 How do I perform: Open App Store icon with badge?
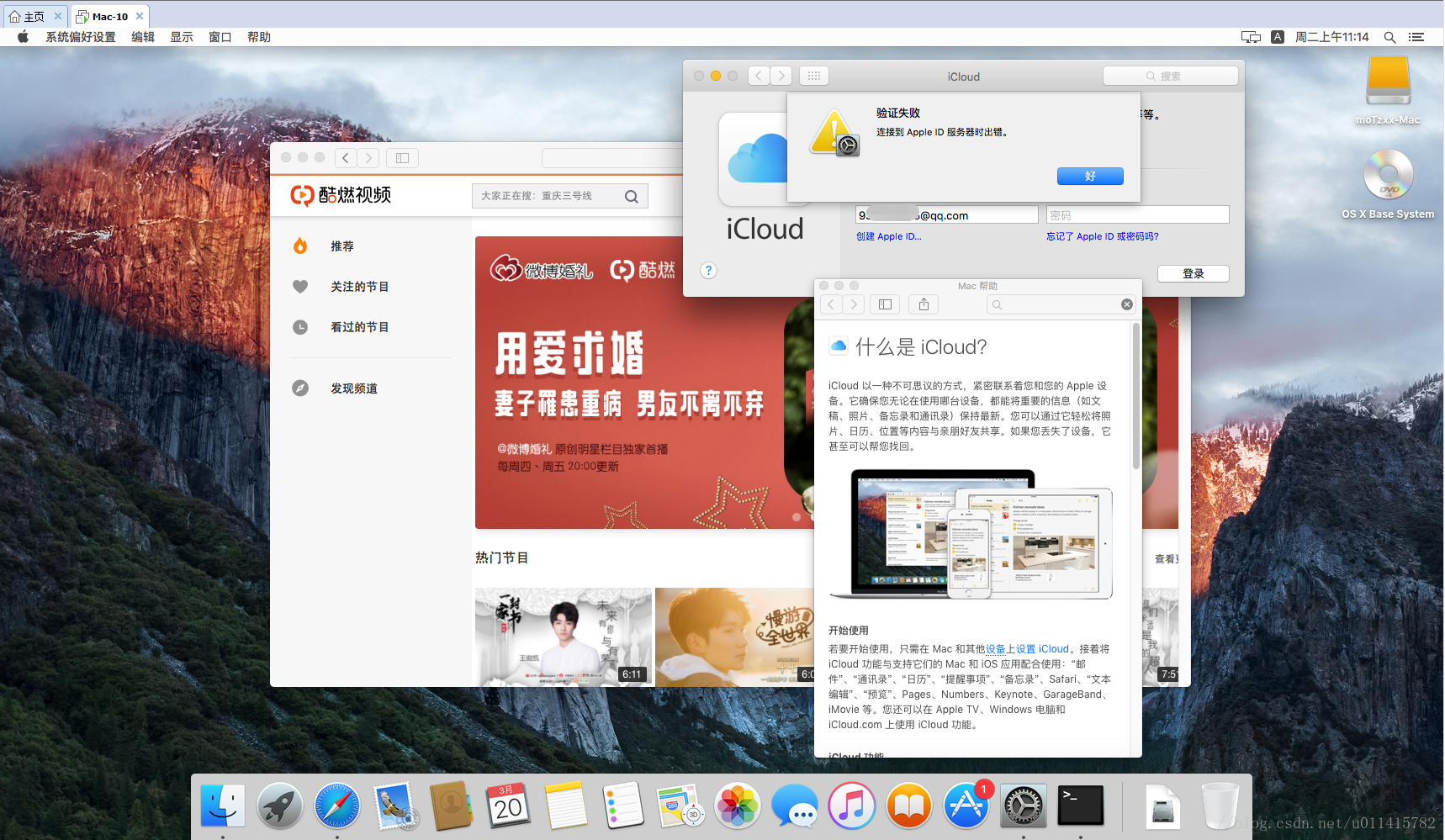pyautogui.click(x=966, y=806)
